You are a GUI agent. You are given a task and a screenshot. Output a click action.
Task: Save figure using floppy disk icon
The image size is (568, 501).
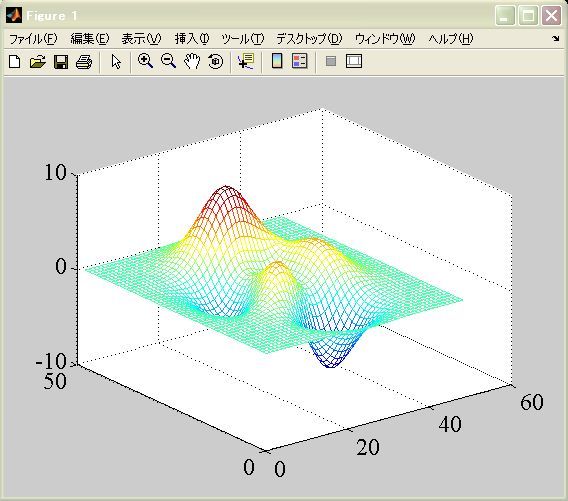coord(61,62)
